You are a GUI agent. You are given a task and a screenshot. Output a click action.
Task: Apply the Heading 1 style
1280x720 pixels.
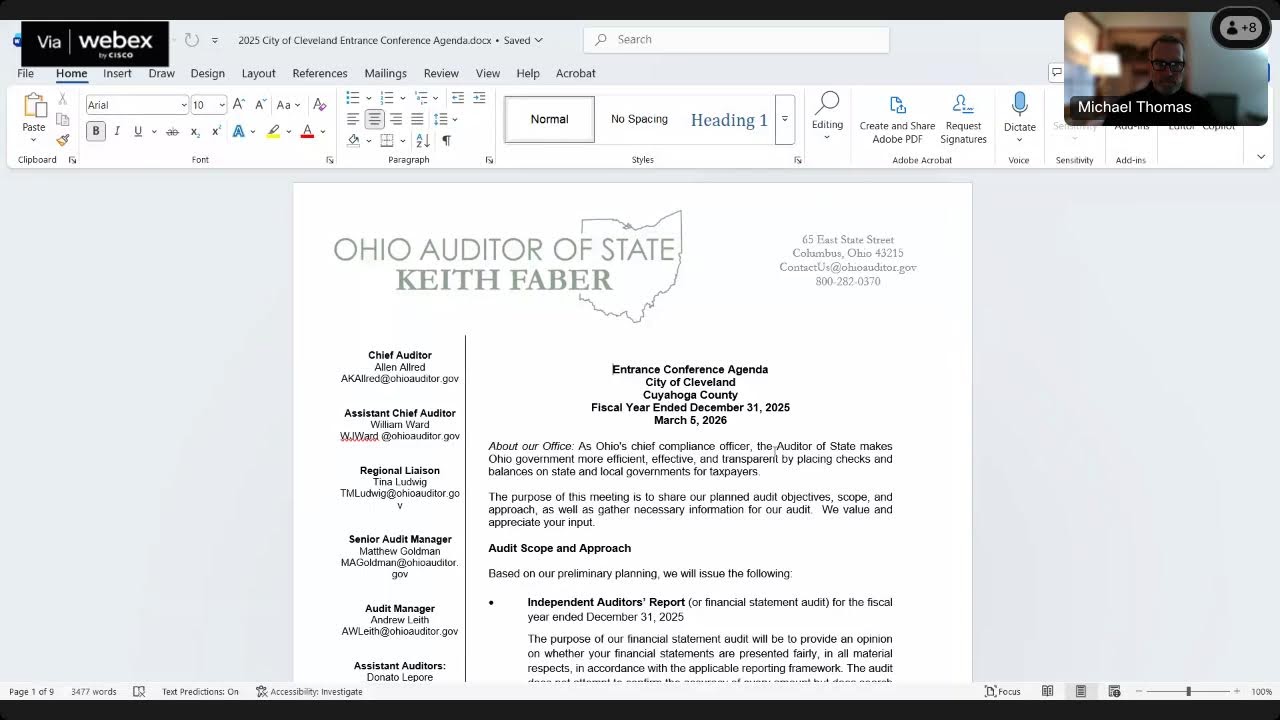tap(729, 119)
